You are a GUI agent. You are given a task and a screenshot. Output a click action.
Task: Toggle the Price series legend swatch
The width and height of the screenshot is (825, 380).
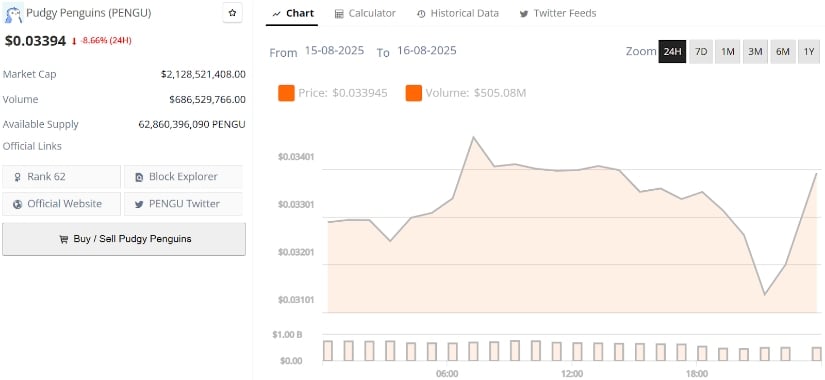[x=286, y=93]
